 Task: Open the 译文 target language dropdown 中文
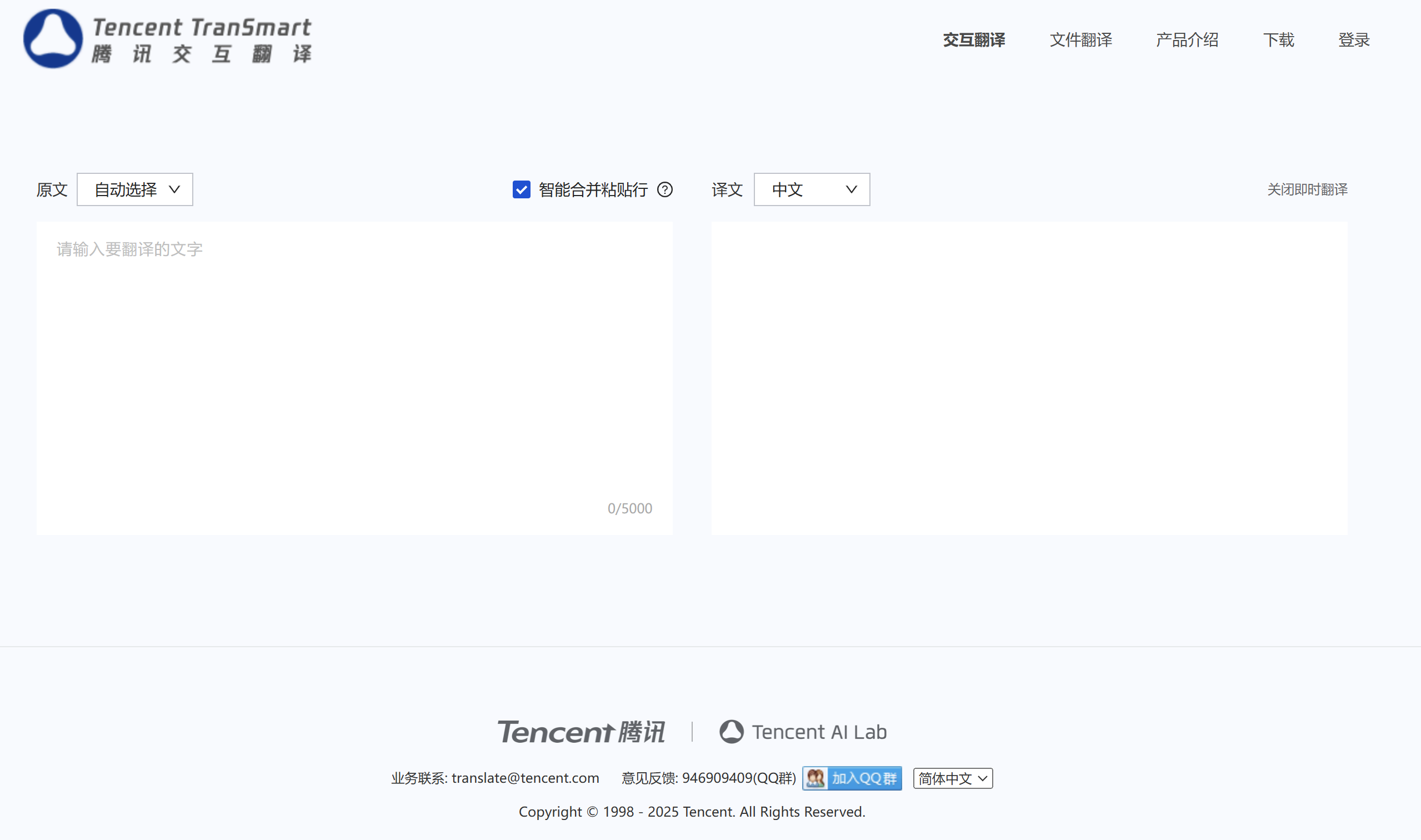[x=812, y=189]
